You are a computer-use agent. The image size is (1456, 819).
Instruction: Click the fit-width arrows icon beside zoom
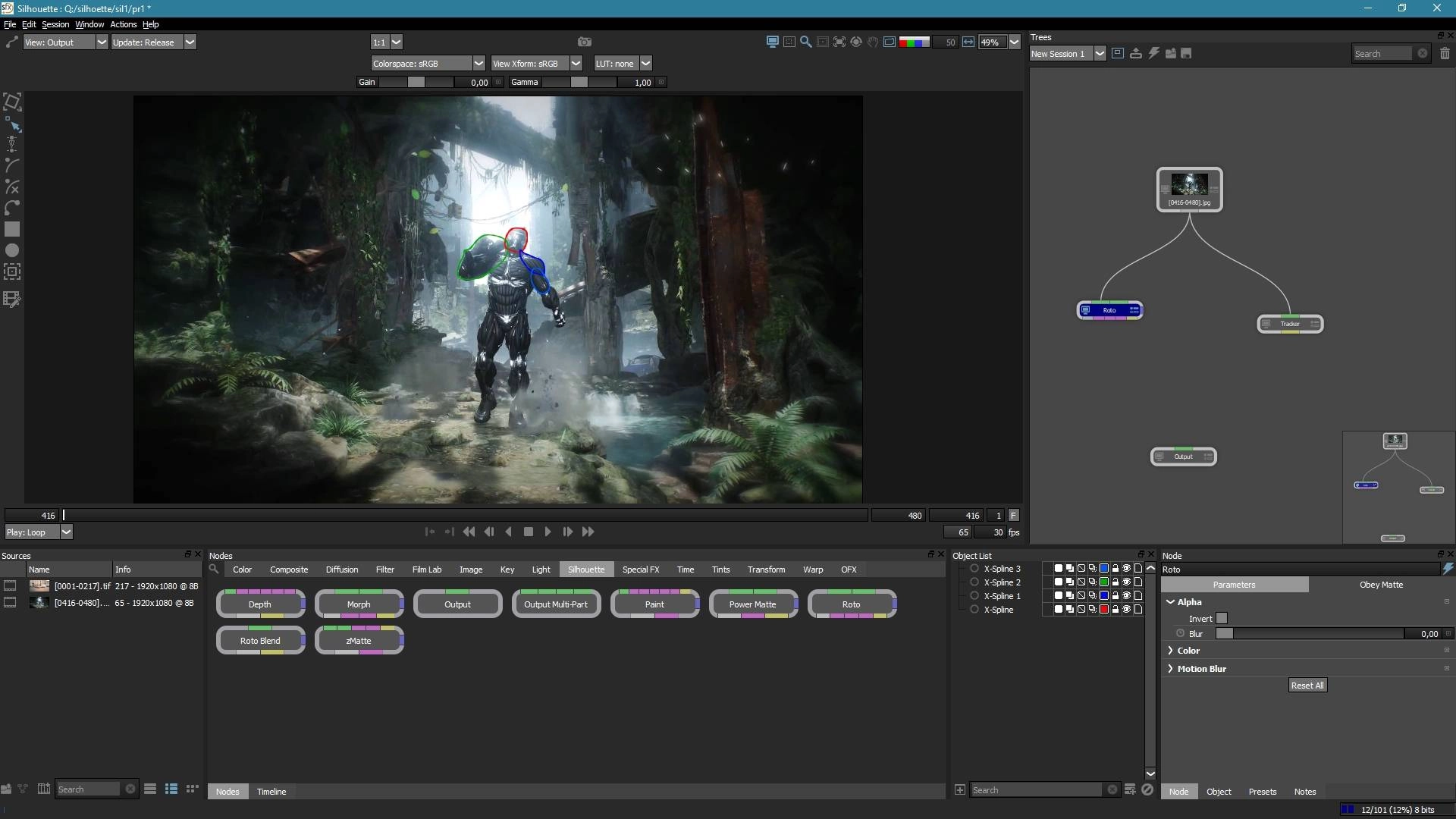coord(968,42)
